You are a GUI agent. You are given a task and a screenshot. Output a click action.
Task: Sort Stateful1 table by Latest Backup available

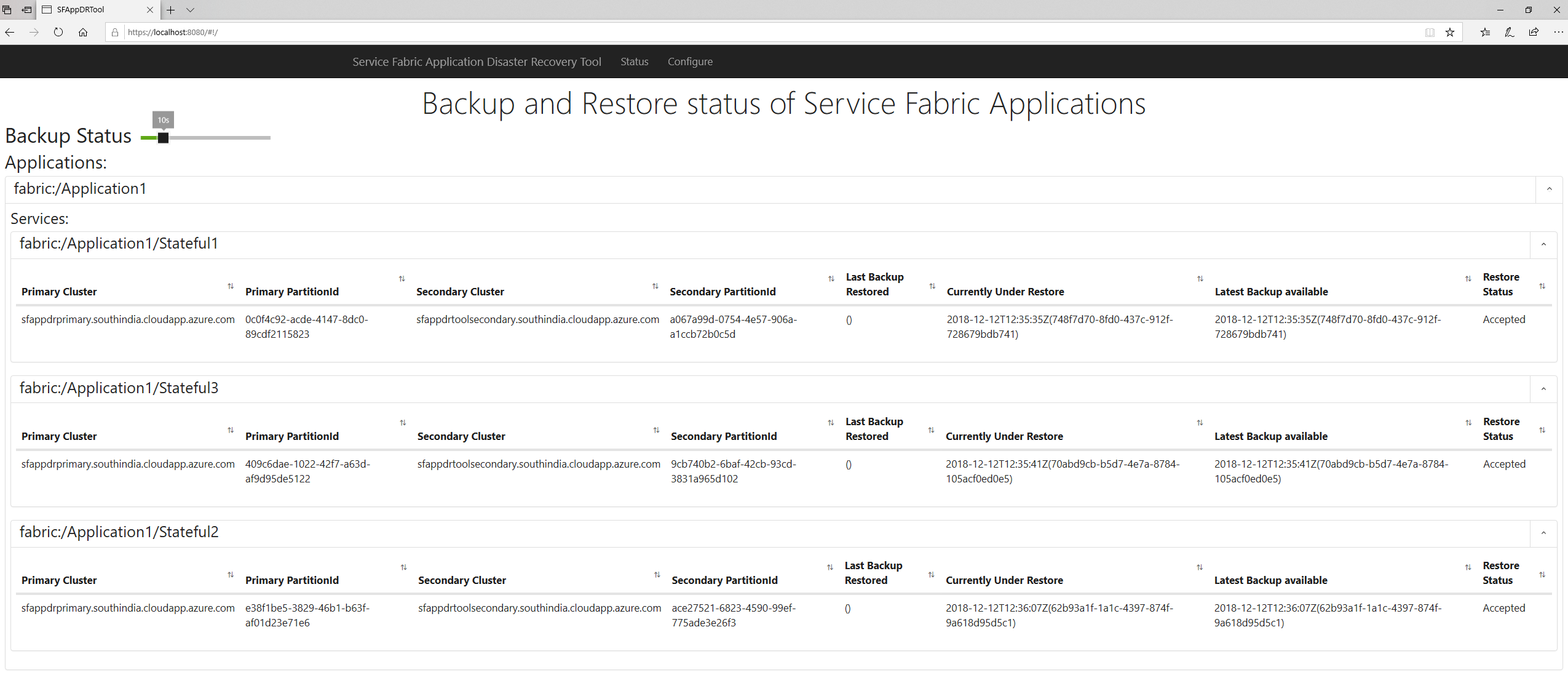coord(1468,279)
